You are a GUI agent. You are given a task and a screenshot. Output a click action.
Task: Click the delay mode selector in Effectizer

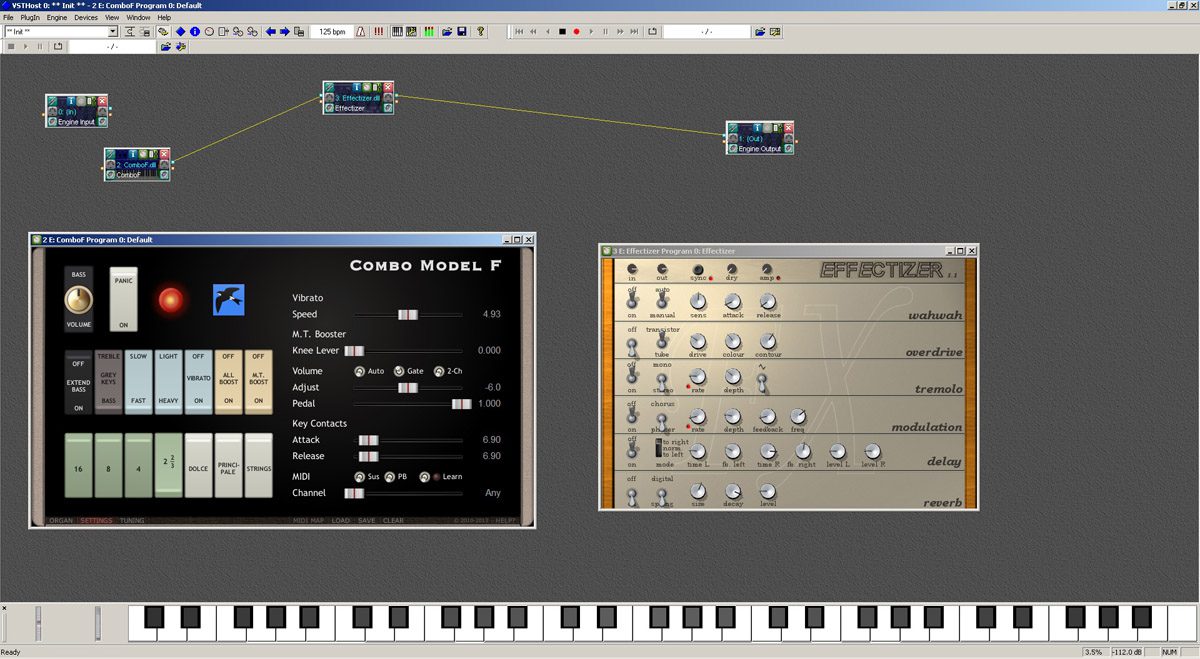point(659,450)
